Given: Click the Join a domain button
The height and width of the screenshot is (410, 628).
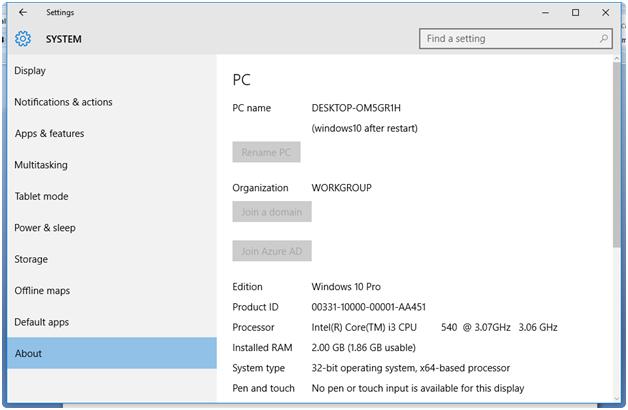Looking at the screenshot, I should (x=272, y=211).
